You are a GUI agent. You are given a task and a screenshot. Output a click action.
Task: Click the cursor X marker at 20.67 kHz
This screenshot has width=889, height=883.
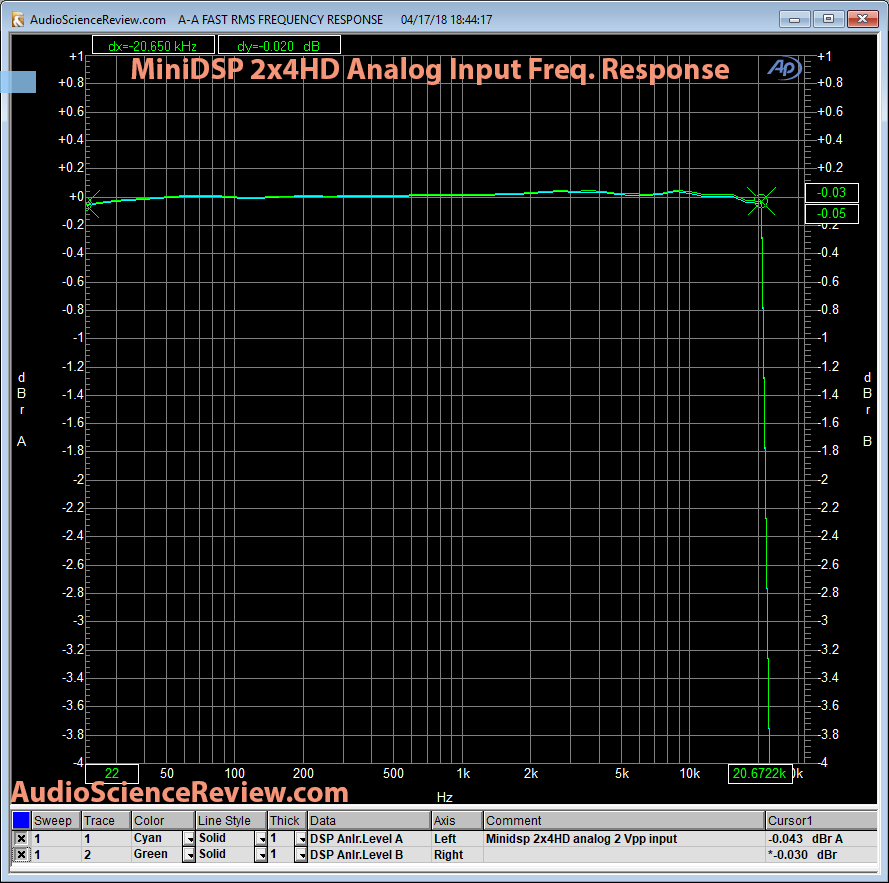click(761, 201)
